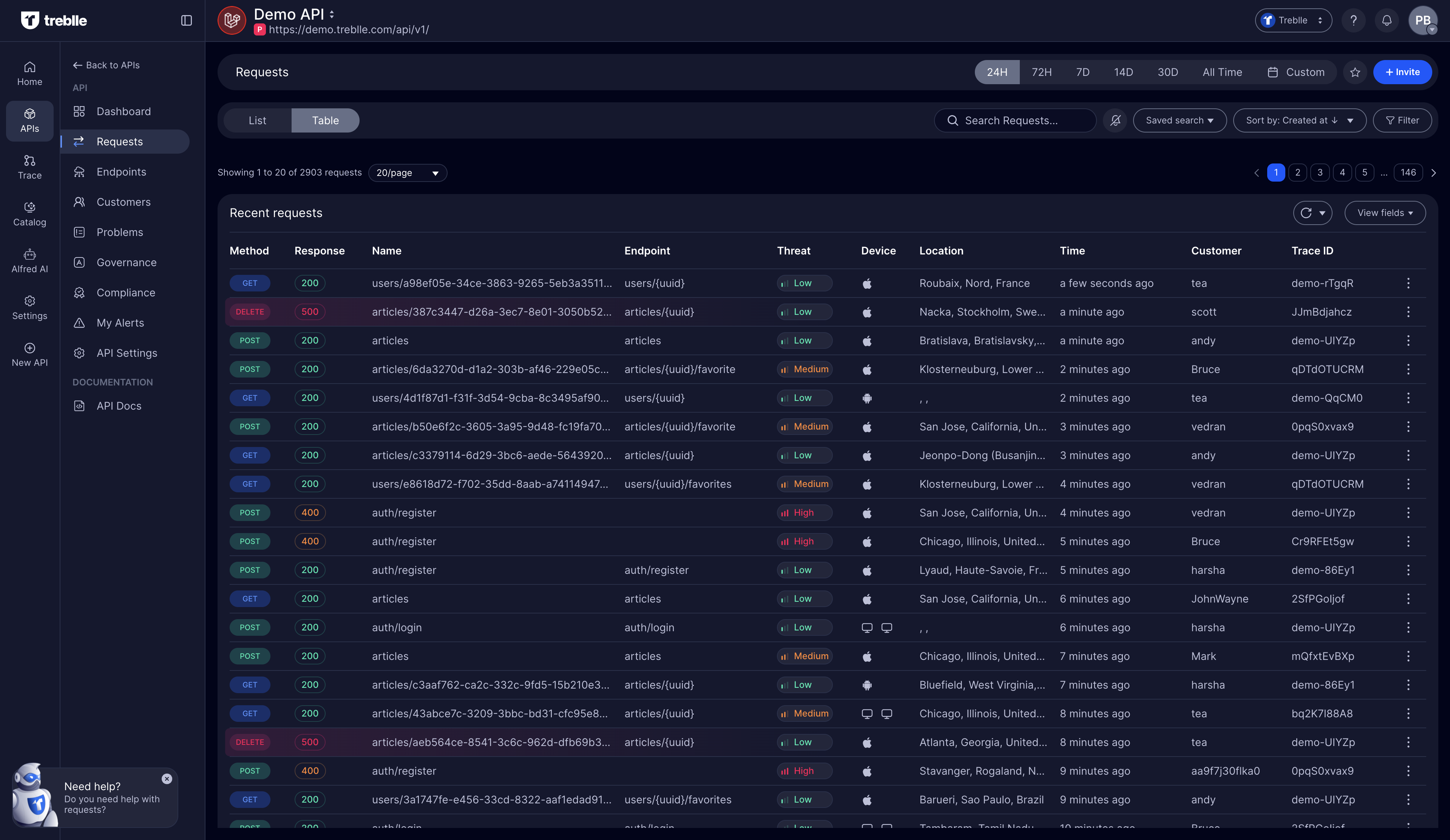
Task: Collapse the sidebar with the panel icon
Action: (186, 20)
